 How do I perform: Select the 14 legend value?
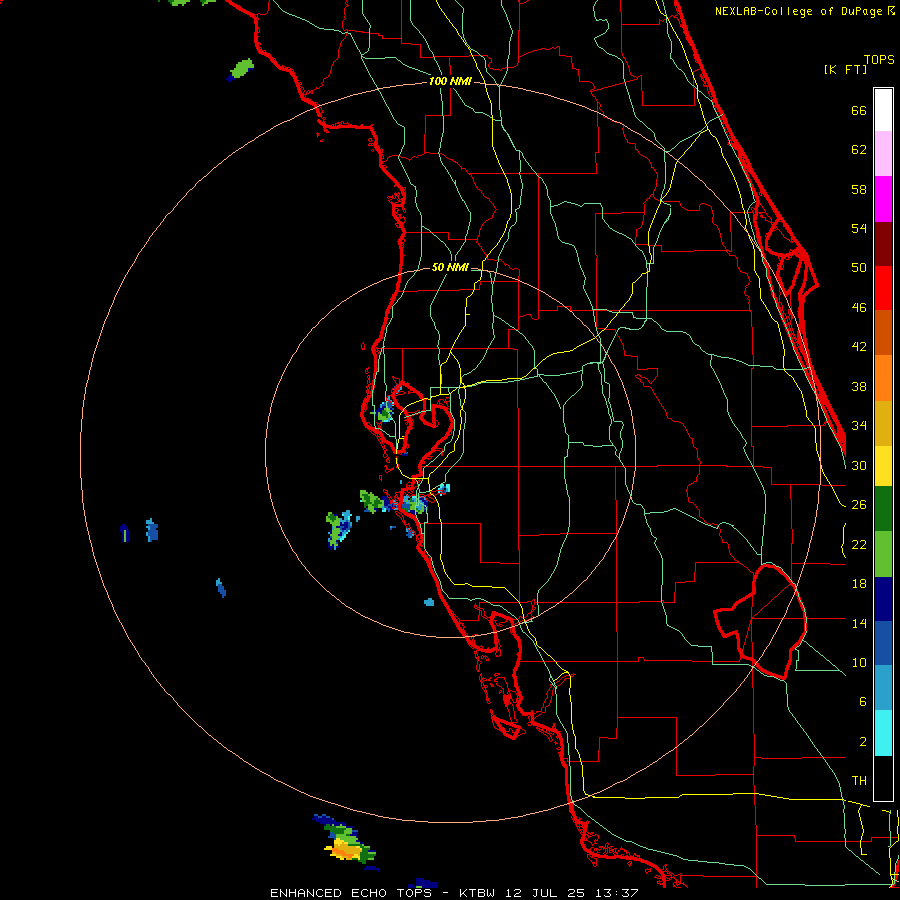click(x=859, y=623)
